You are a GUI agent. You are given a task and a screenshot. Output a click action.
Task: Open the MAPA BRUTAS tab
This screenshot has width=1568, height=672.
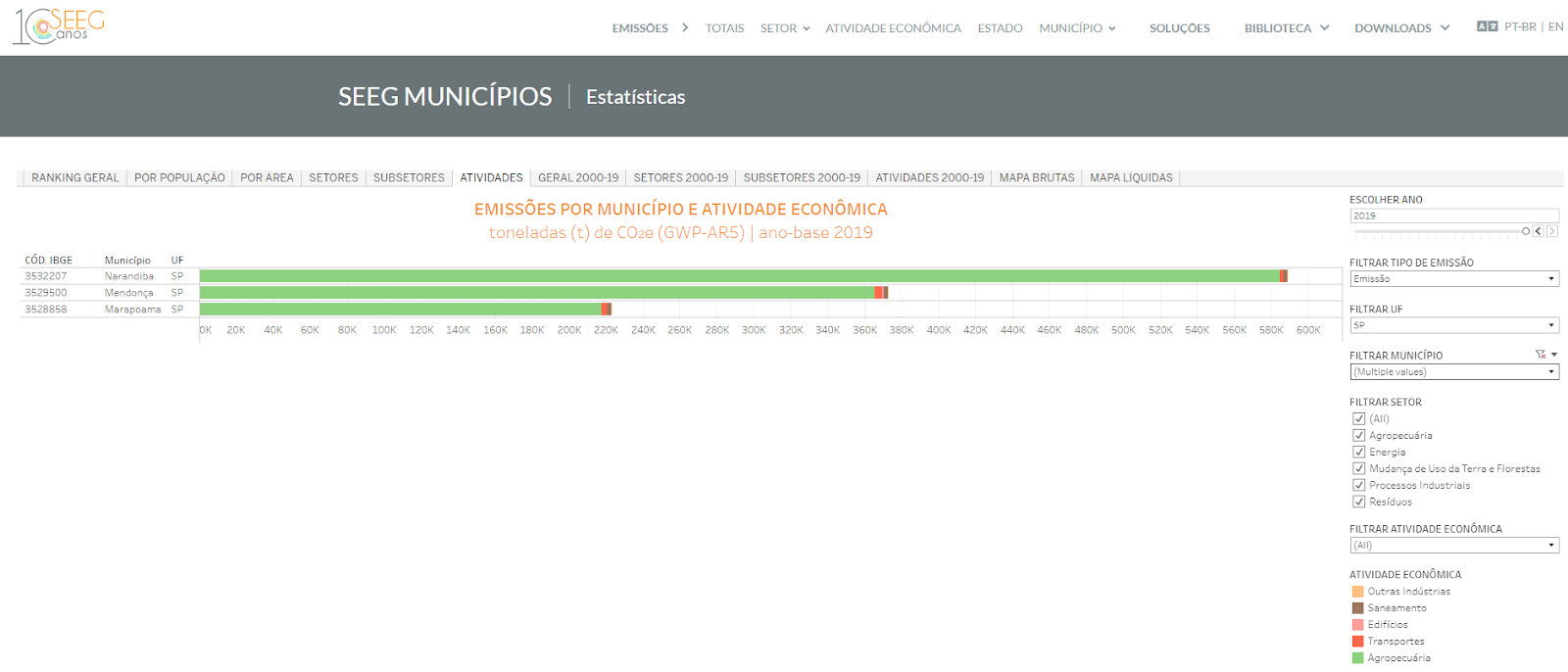click(x=1037, y=177)
